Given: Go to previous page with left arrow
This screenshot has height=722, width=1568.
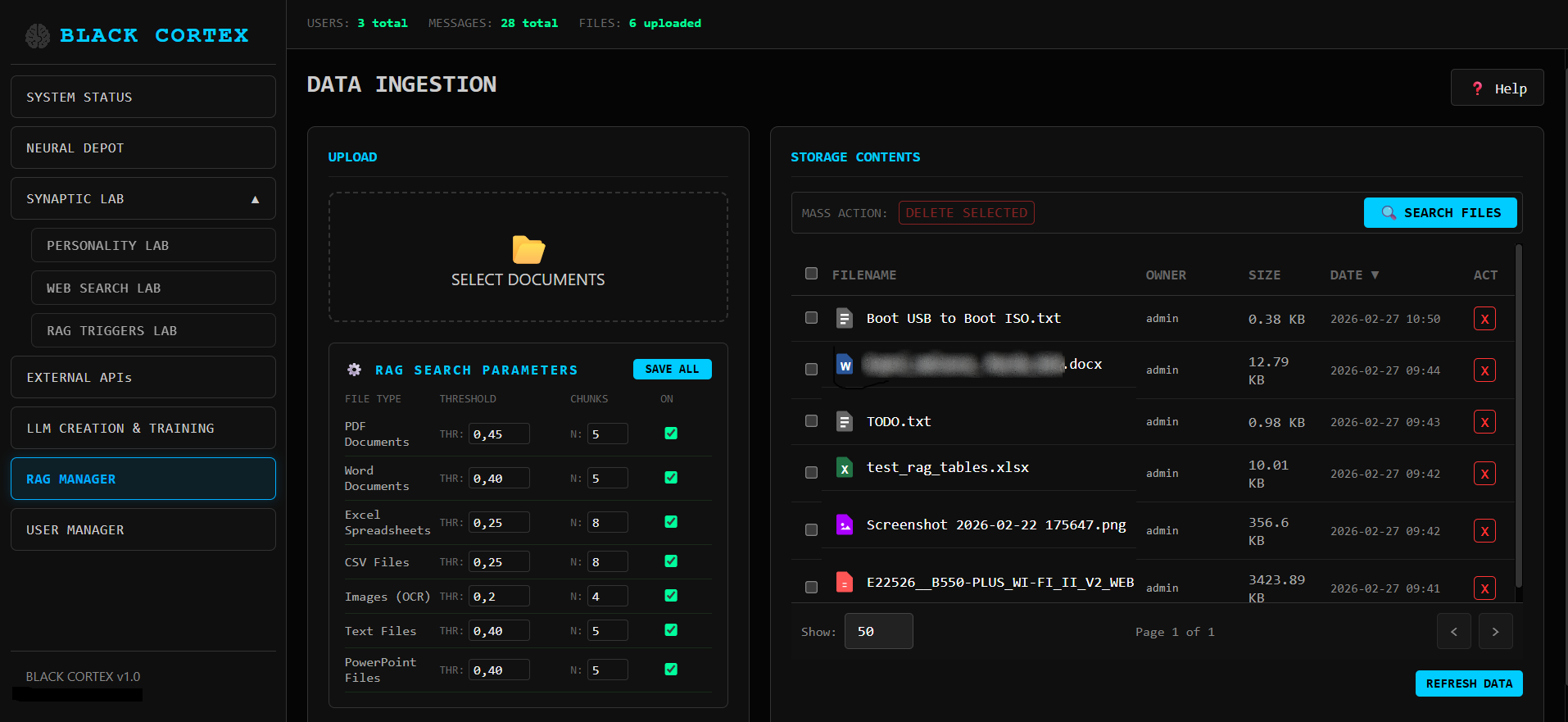Looking at the screenshot, I should click(1453, 632).
